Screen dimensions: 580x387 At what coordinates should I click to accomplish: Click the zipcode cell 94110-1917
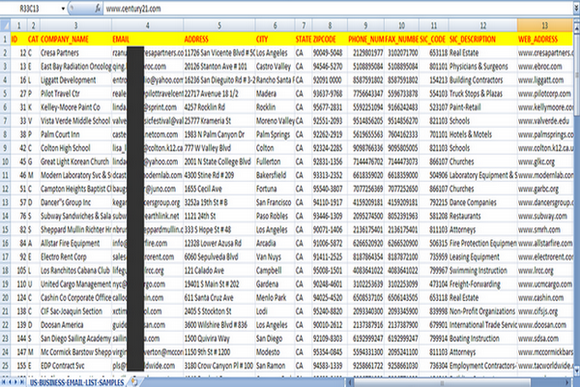pos(330,202)
